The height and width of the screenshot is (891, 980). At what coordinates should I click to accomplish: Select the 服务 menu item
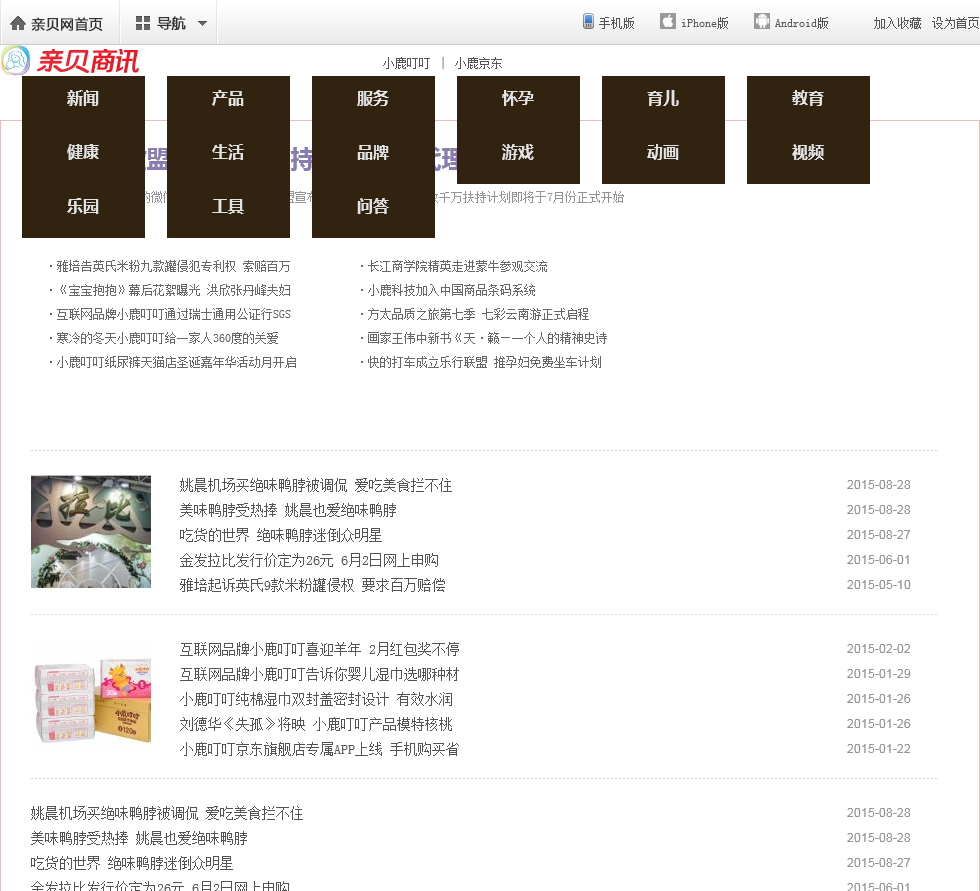point(373,98)
